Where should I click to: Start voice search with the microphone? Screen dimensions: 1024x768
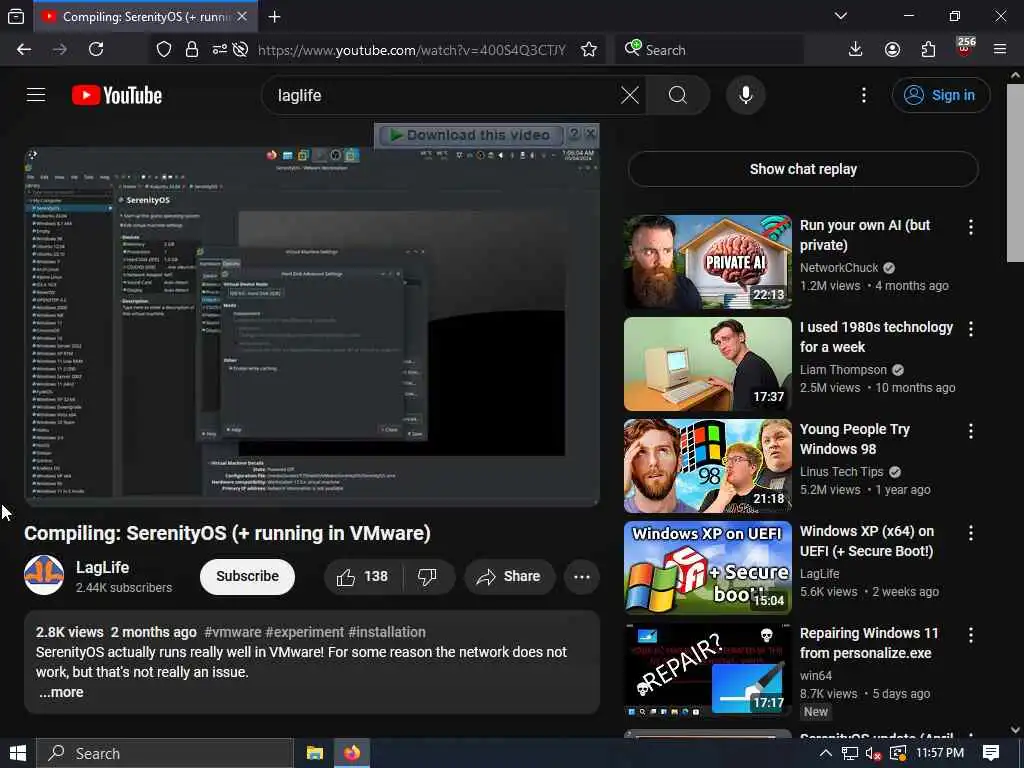point(745,95)
